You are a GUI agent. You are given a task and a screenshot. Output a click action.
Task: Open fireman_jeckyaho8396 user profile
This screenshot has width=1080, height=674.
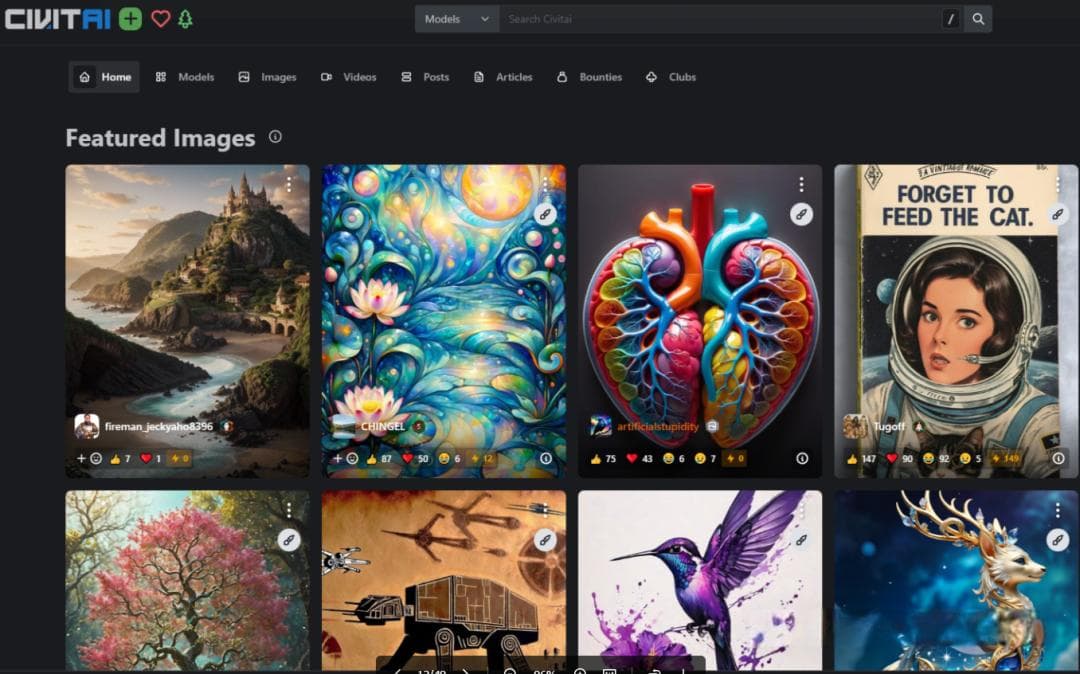(158, 427)
